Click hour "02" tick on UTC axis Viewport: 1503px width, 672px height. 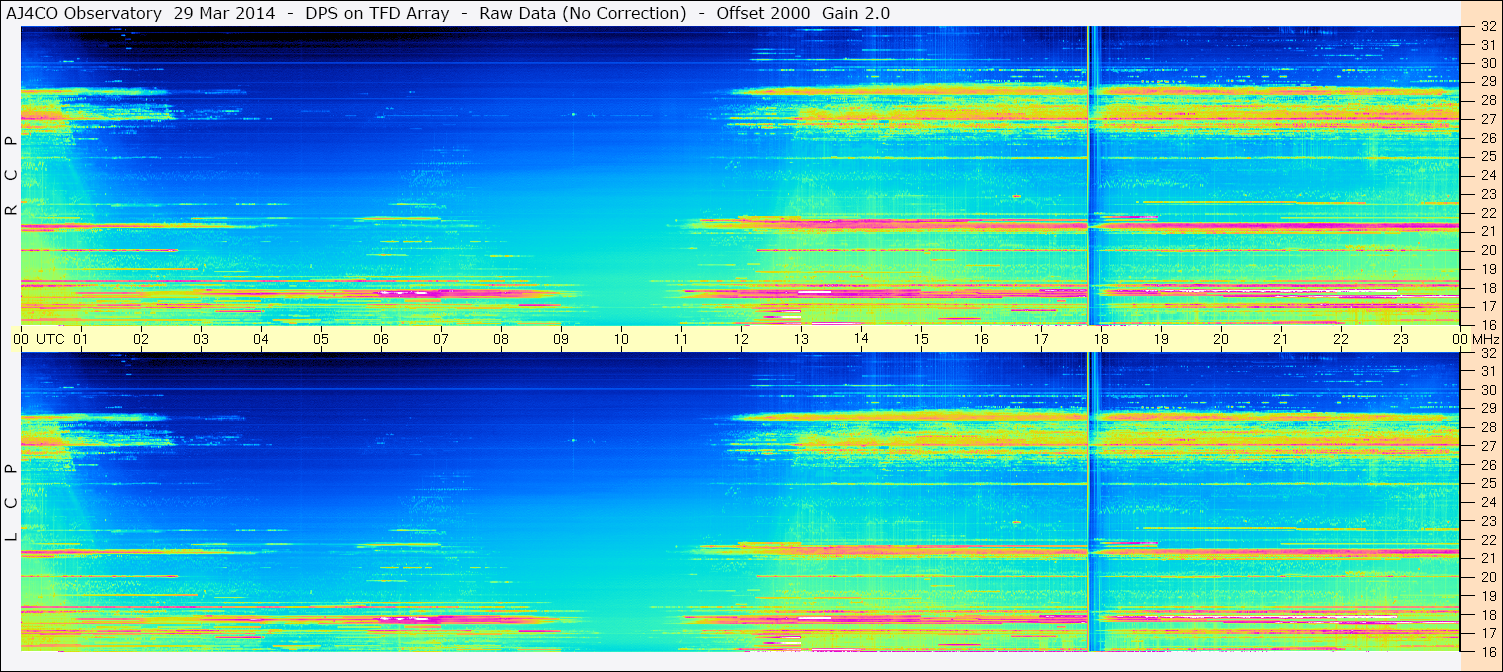pos(141,339)
